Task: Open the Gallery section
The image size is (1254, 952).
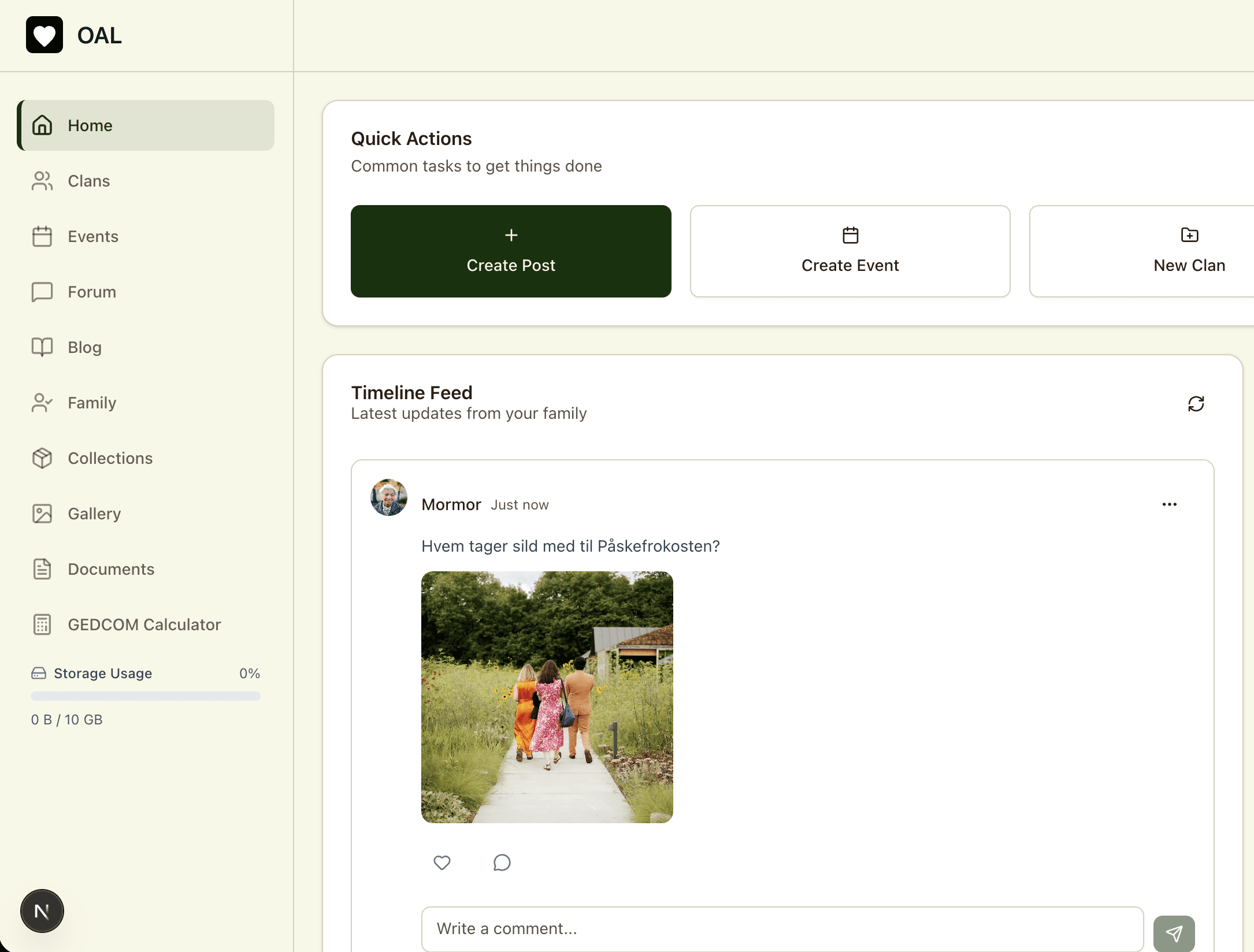Action: pos(94,514)
